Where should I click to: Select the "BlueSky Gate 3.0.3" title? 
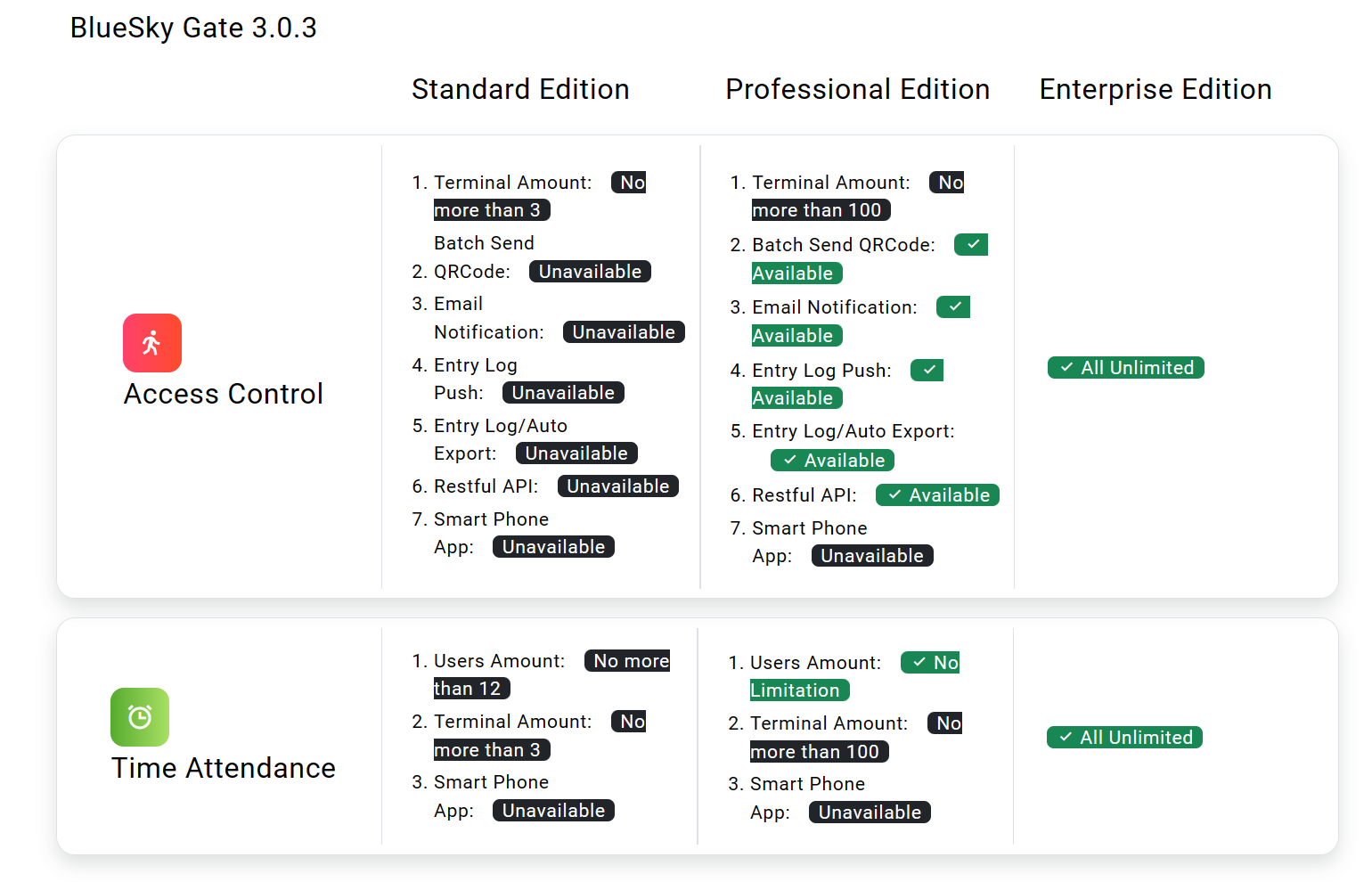[x=193, y=28]
